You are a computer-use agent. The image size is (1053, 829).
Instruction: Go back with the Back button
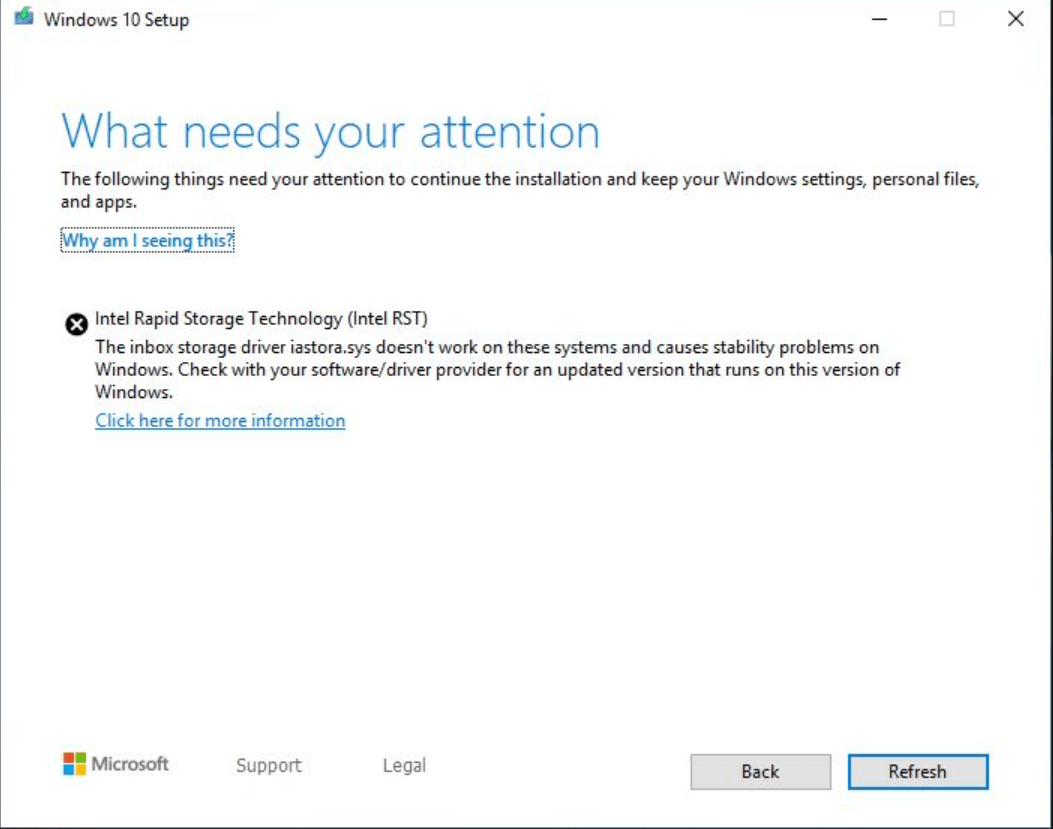(x=760, y=772)
